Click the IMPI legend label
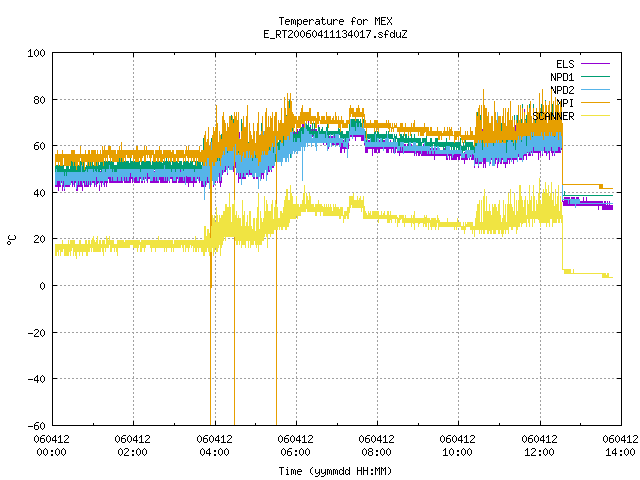 [x=565, y=103]
